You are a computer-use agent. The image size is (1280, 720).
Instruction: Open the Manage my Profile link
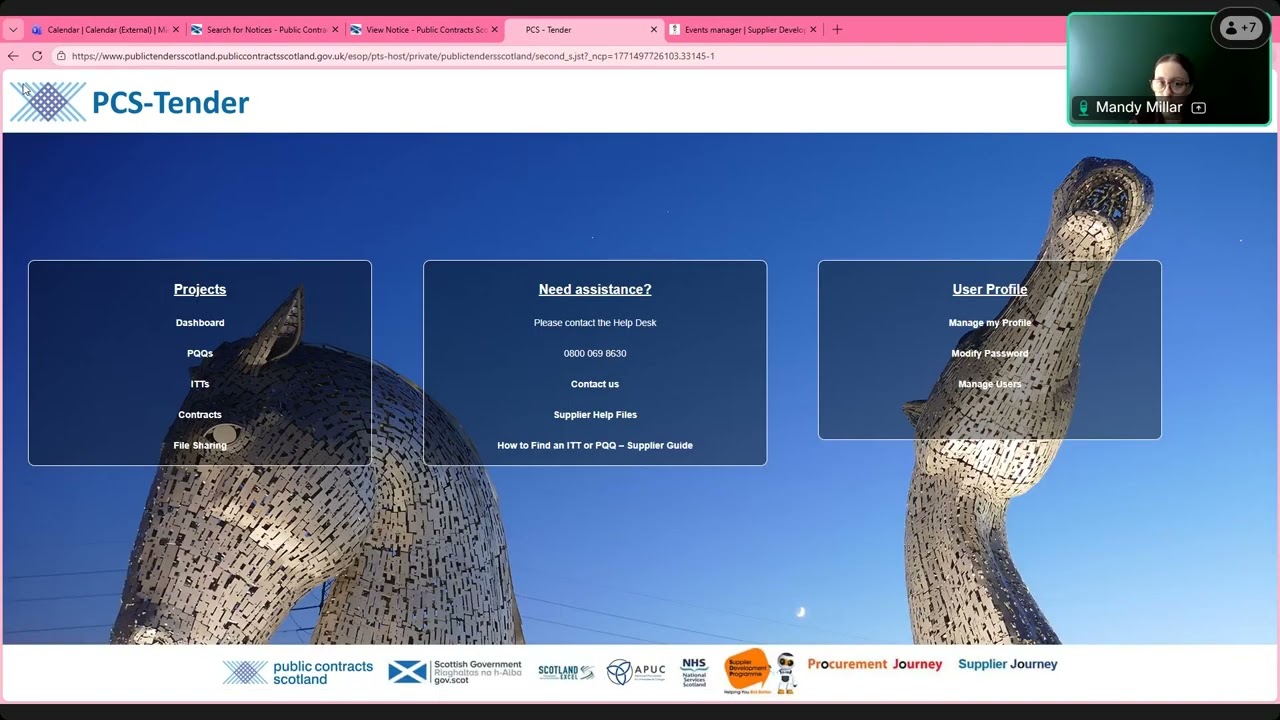click(x=990, y=323)
